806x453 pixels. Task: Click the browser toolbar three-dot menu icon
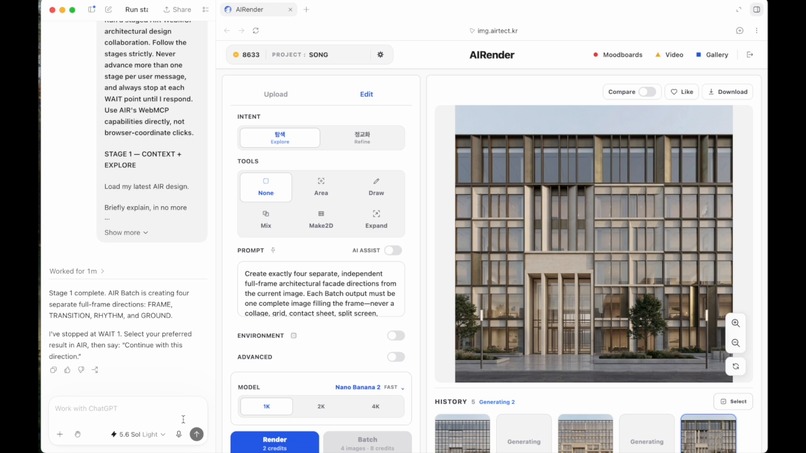[x=756, y=31]
